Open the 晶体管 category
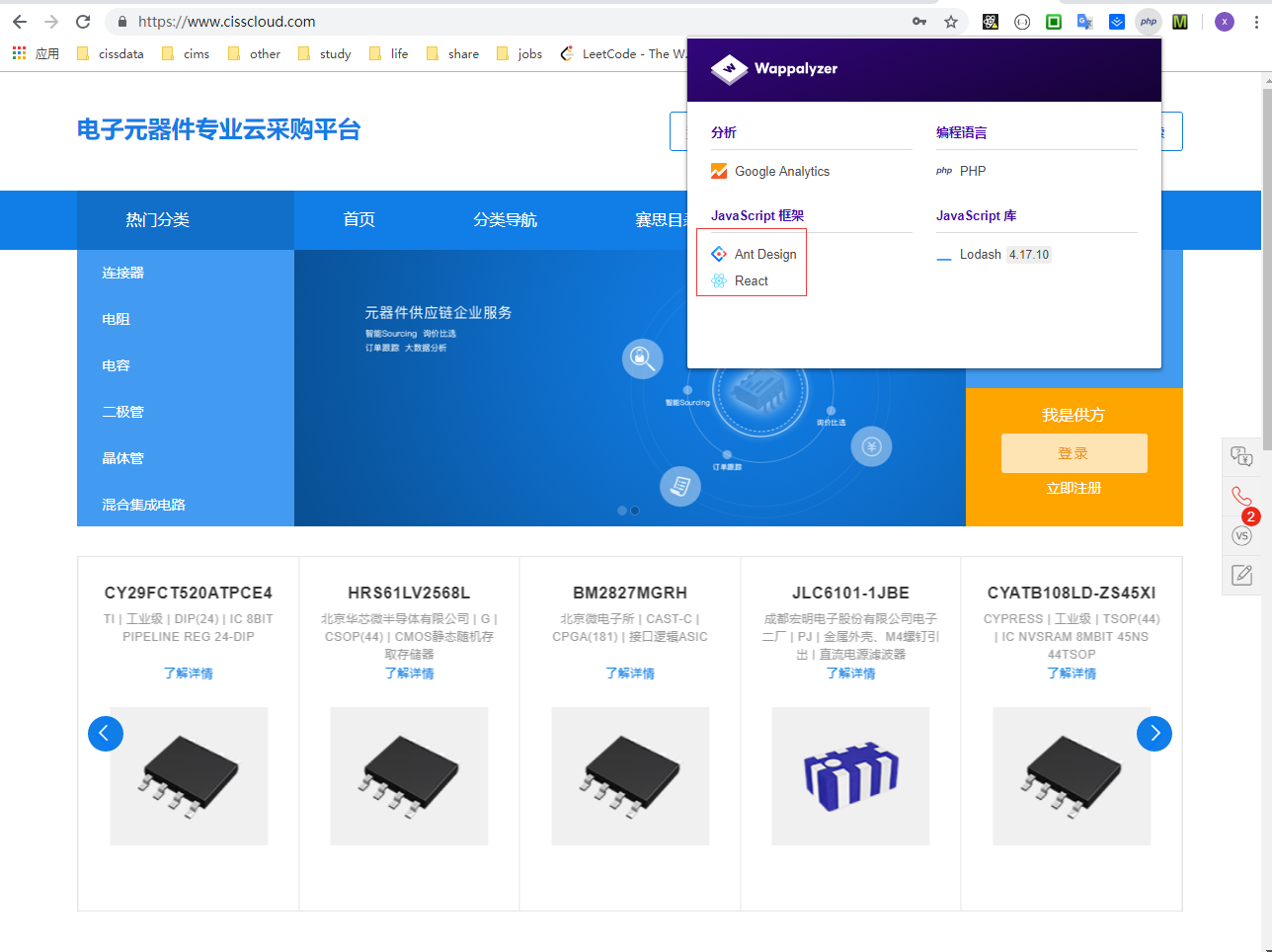Viewport: 1272px width, 952px height. point(123,458)
